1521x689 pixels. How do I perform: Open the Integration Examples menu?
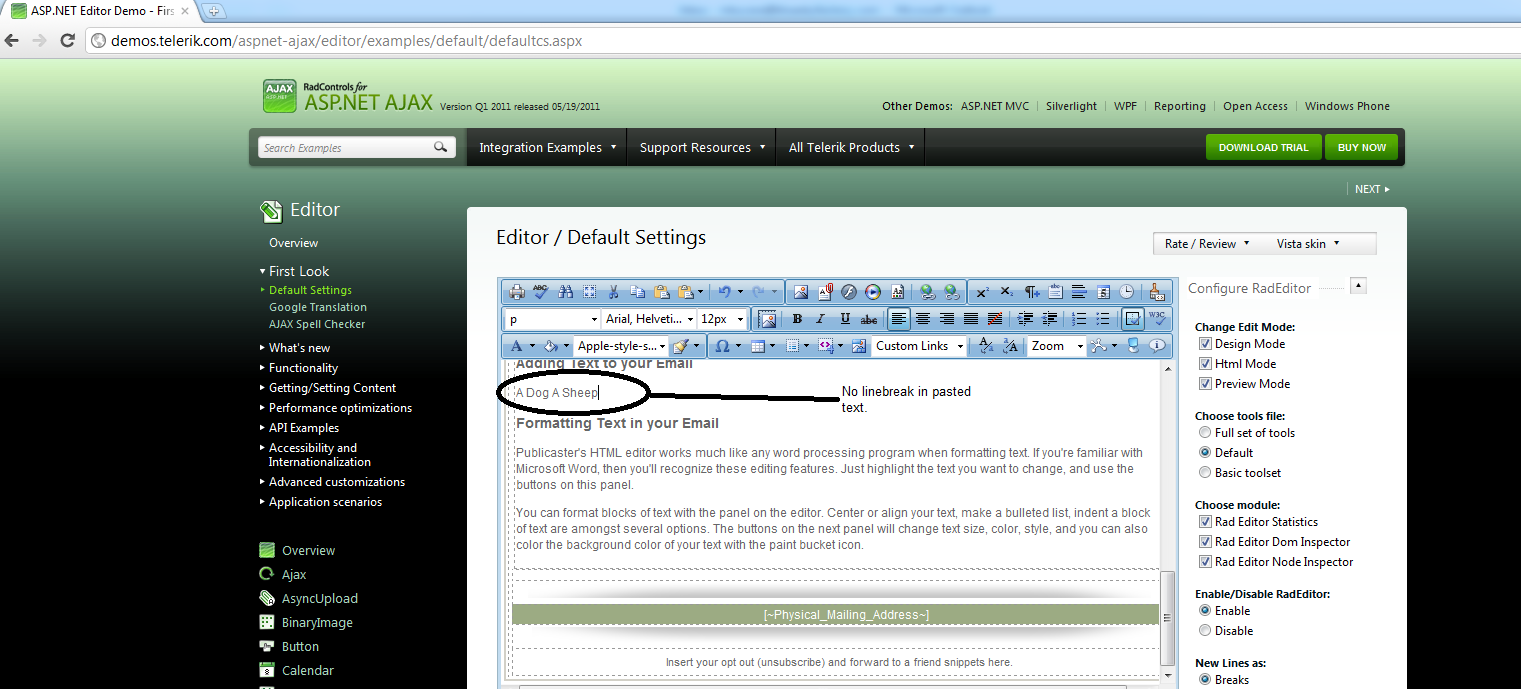[x=547, y=147]
